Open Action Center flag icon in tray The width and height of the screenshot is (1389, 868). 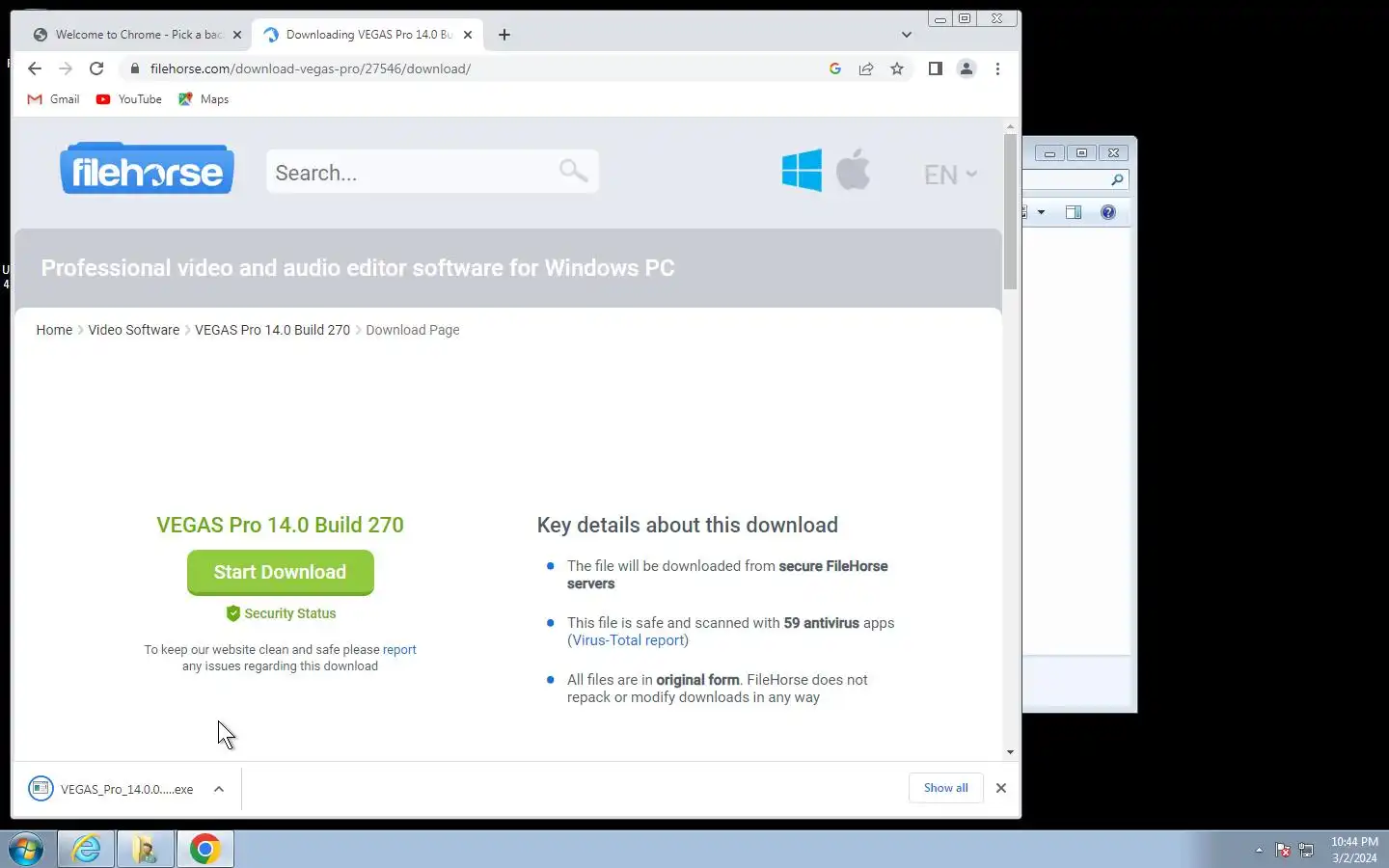pos(1283,850)
